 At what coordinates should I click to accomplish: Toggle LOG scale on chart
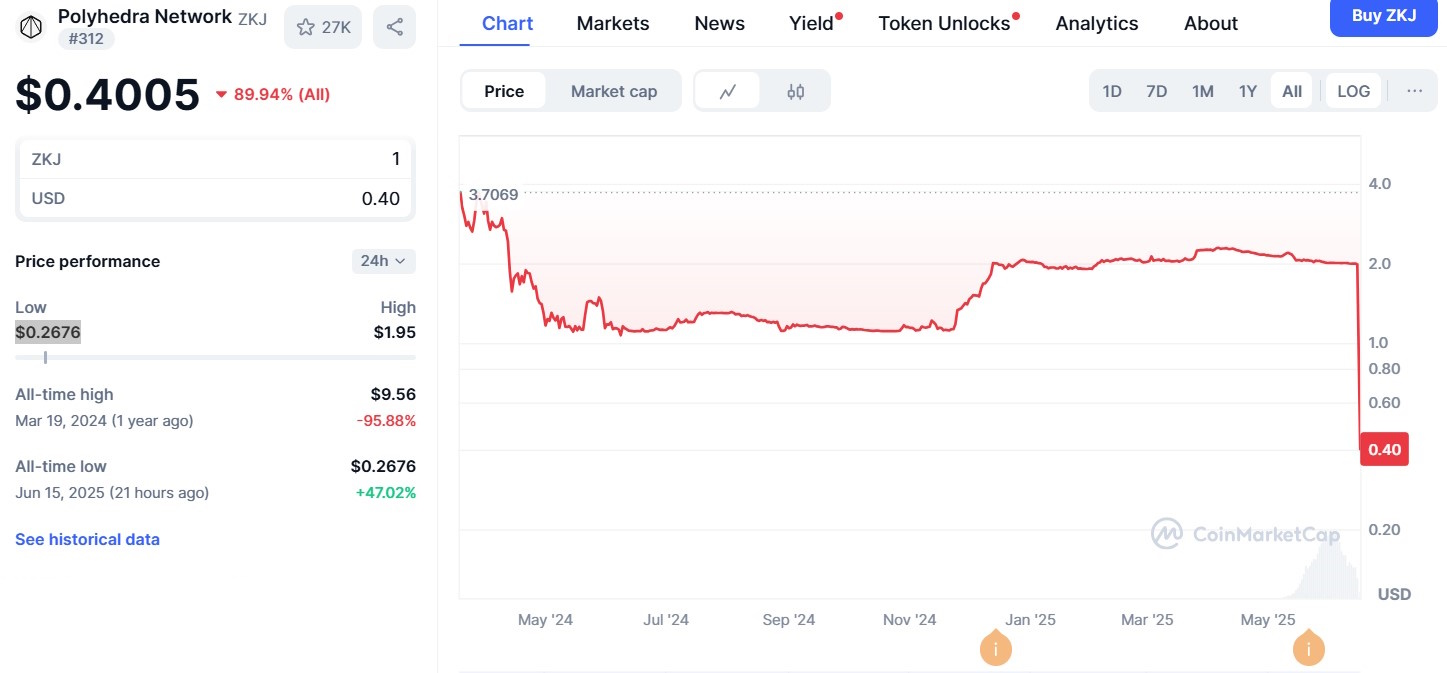[1353, 91]
